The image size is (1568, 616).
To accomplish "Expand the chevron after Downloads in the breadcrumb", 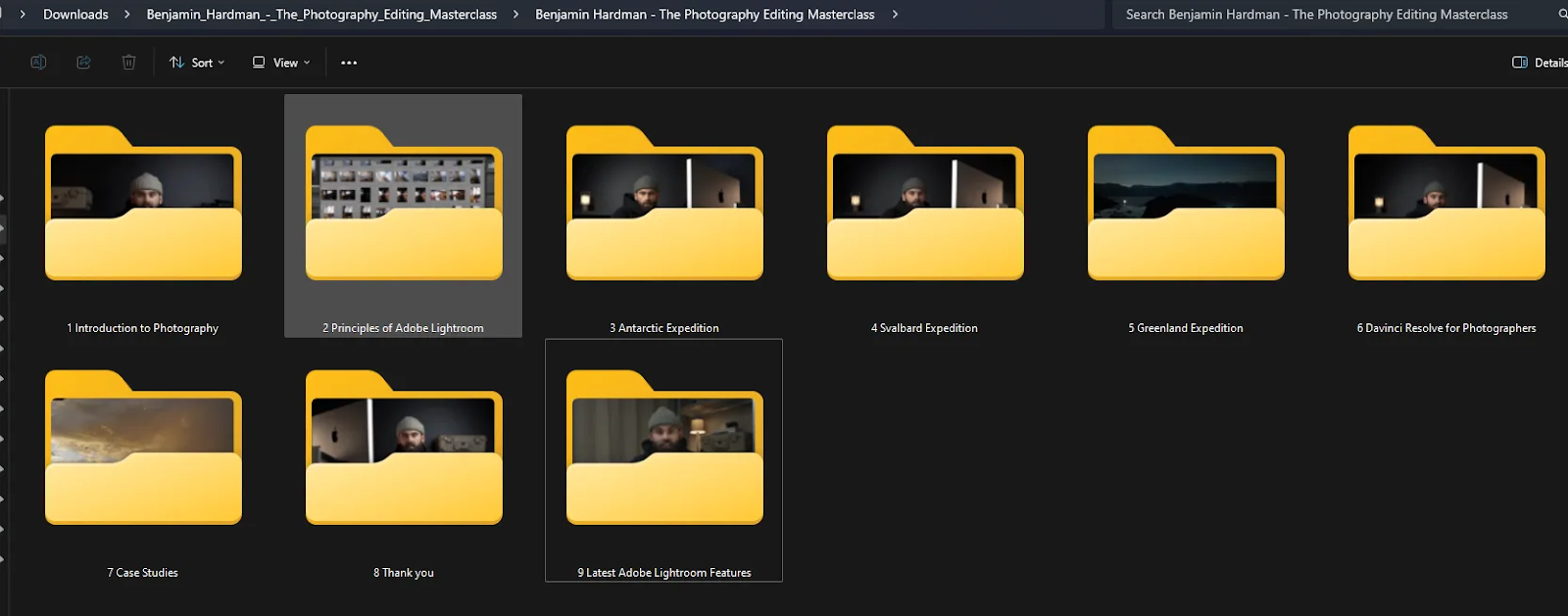I will click(127, 15).
